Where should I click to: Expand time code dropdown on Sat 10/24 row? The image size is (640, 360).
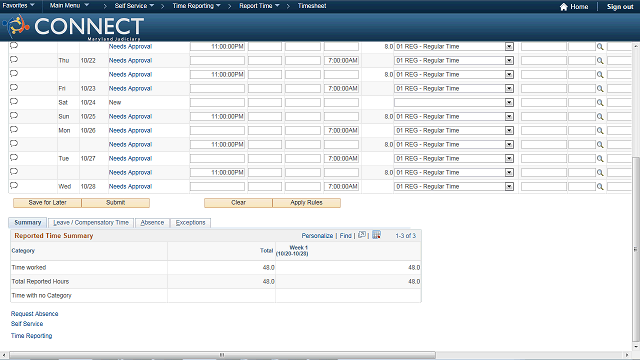tap(509, 102)
